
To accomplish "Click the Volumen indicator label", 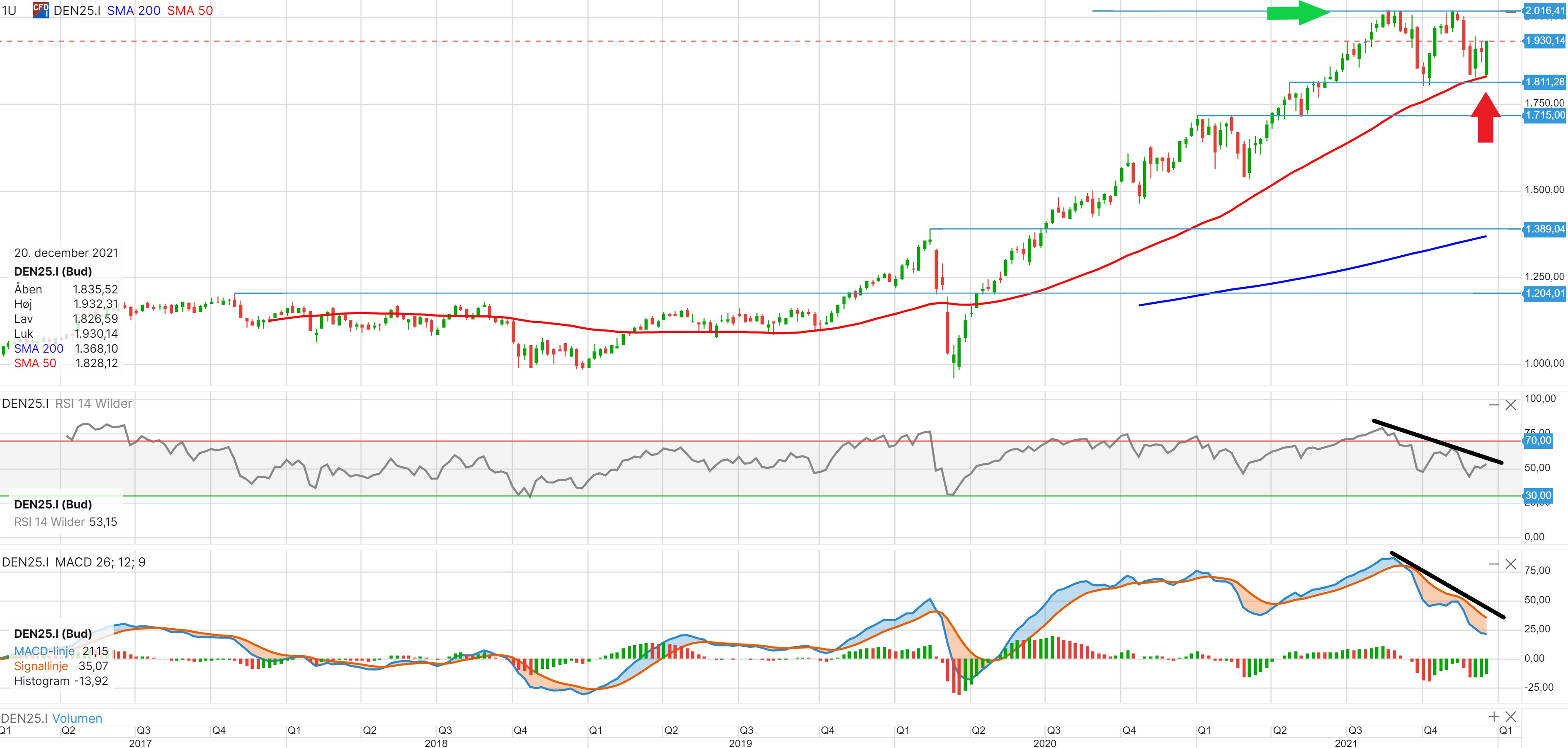I will coord(77,718).
